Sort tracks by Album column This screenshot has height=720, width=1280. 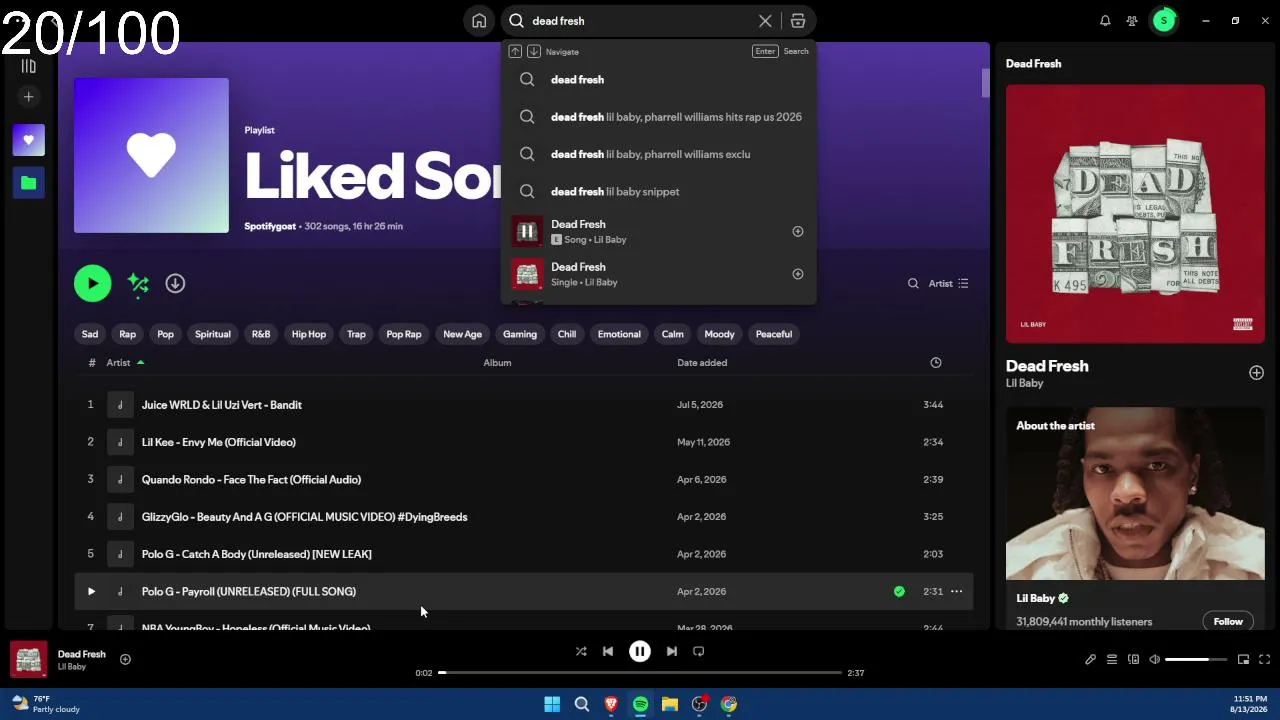pos(498,363)
